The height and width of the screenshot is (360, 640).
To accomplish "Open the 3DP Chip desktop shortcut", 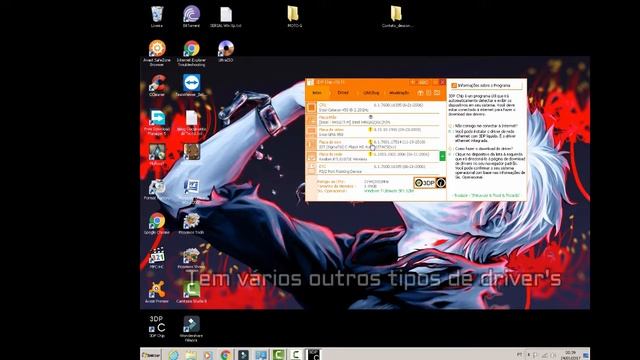I will tap(157, 327).
